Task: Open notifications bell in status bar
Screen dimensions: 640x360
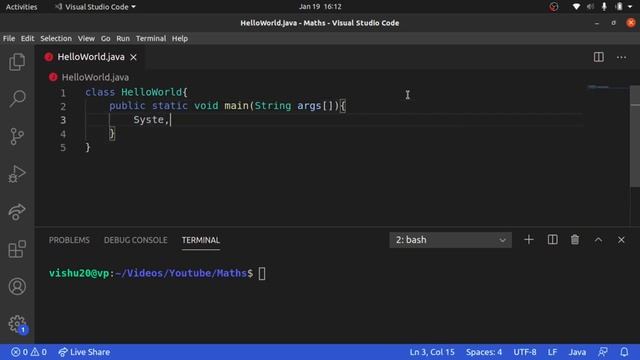Action: click(624, 352)
